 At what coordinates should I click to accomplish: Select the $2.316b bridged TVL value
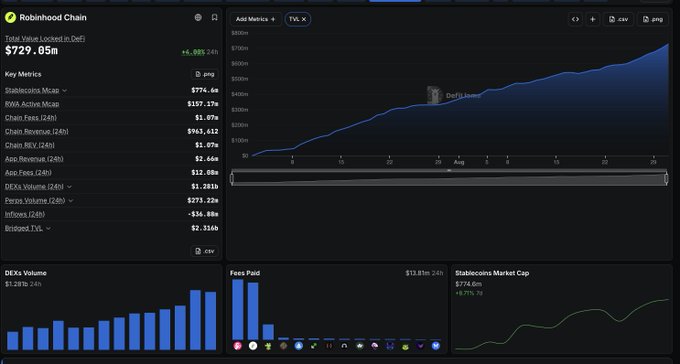[x=205, y=228]
